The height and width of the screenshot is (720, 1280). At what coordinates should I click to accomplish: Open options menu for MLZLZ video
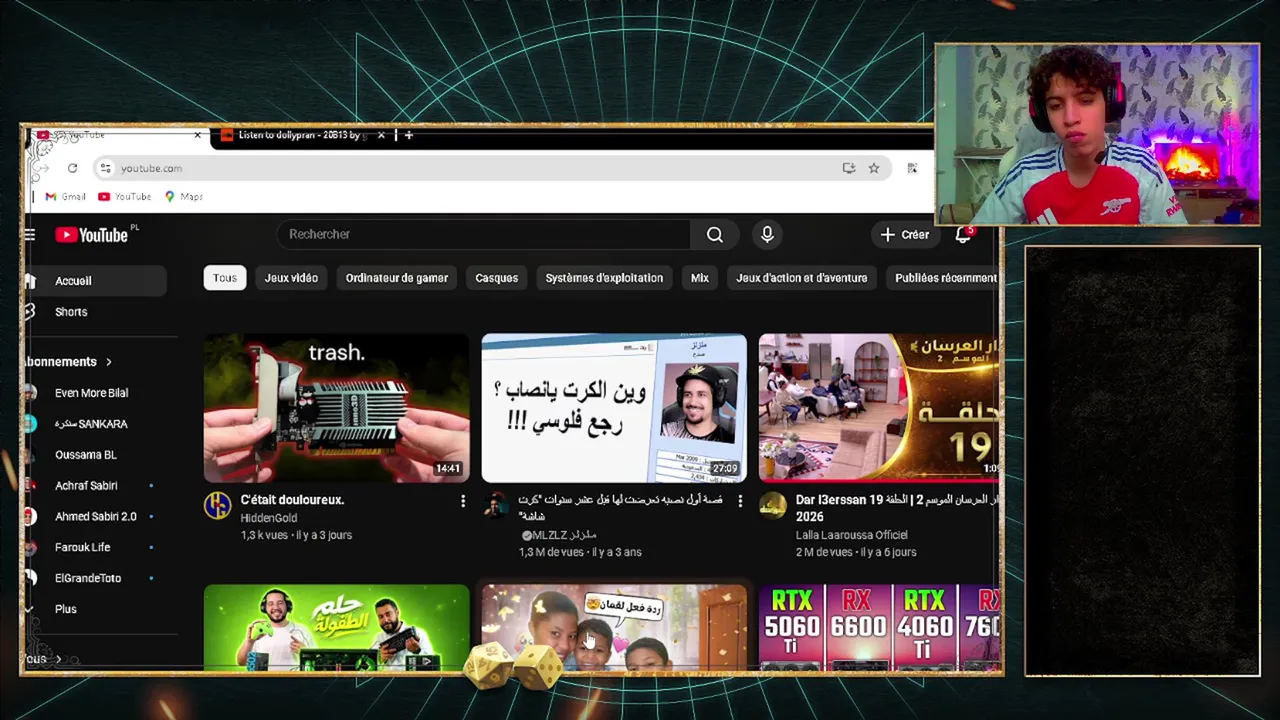click(740, 500)
